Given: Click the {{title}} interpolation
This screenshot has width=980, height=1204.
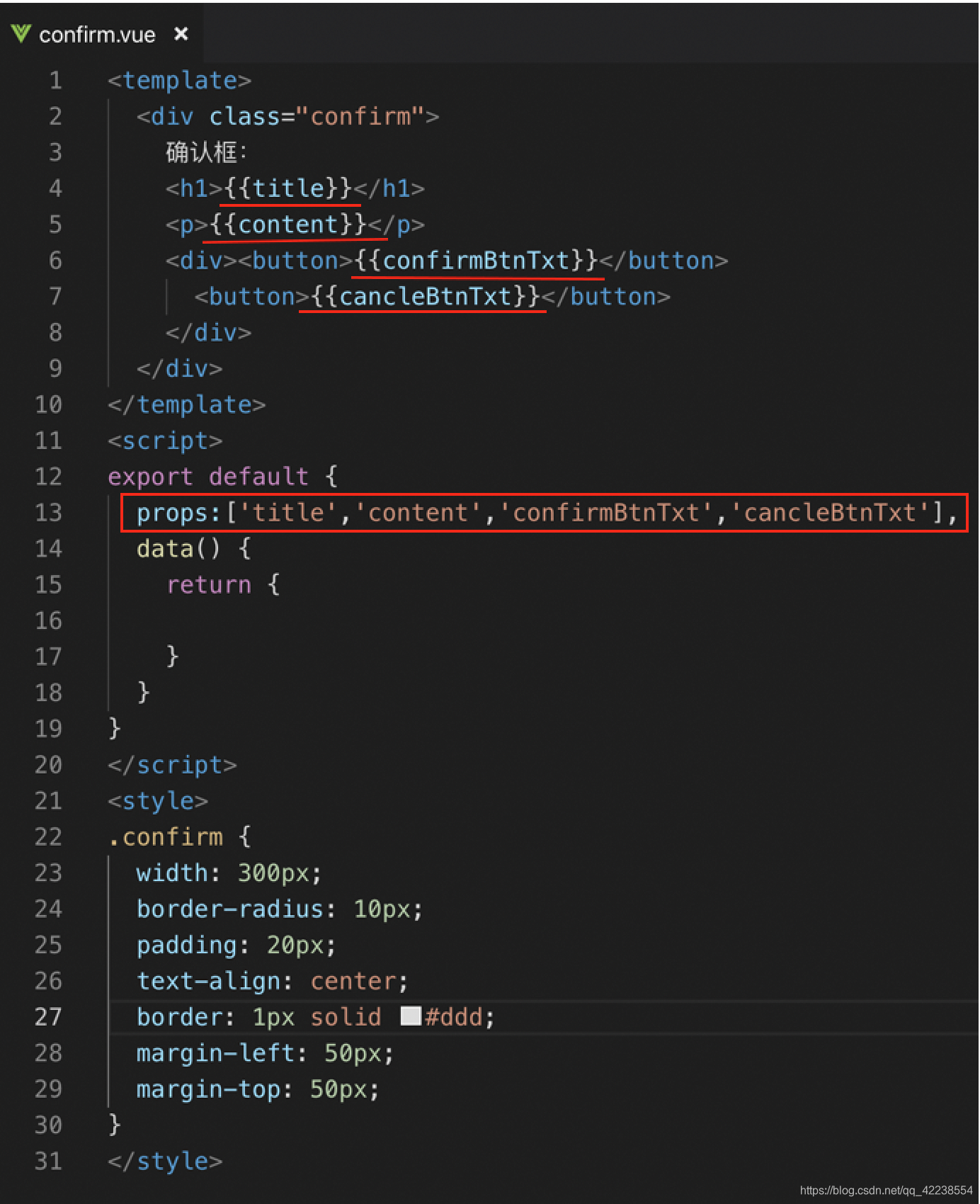Looking at the screenshot, I should click(288, 188).
